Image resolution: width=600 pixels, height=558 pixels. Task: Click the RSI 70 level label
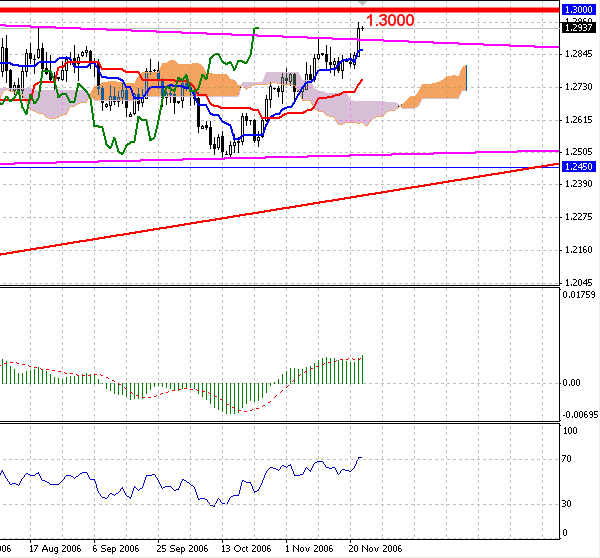(567, 459)
